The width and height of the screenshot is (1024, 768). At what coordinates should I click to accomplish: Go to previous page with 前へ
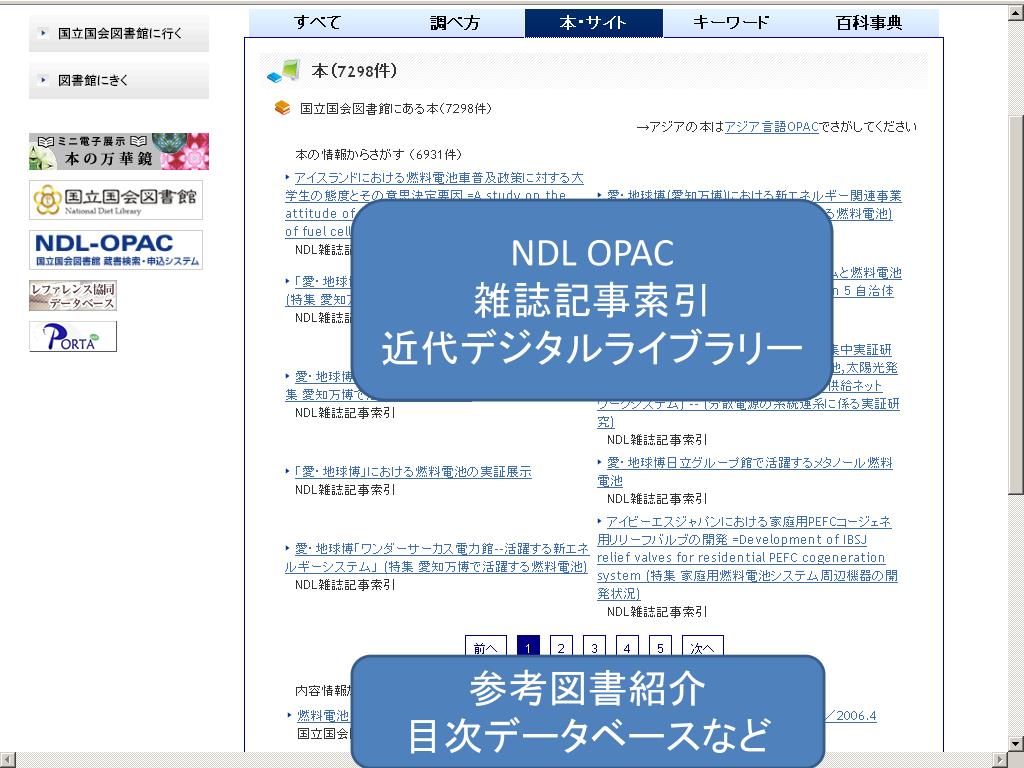485,647
